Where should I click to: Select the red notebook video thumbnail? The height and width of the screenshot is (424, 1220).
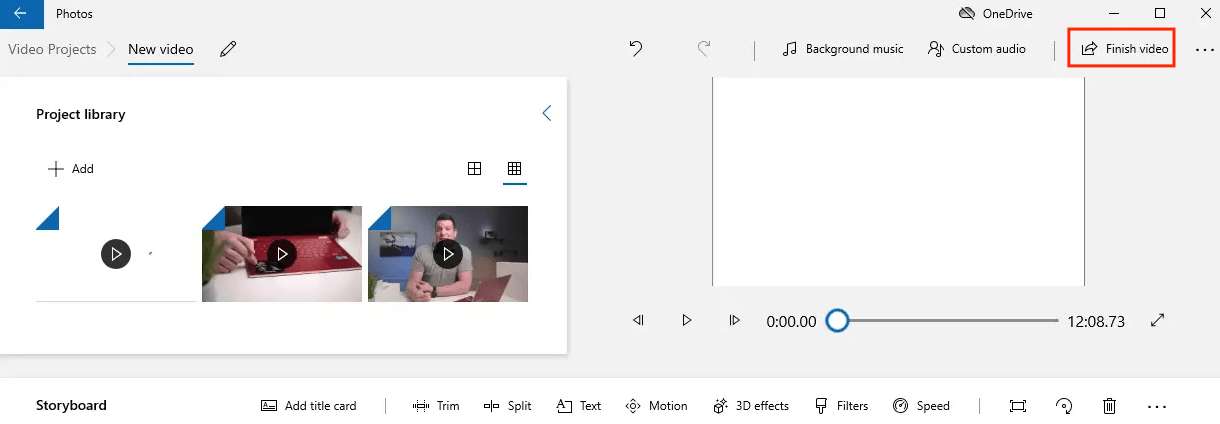click(x=282, y=254)
